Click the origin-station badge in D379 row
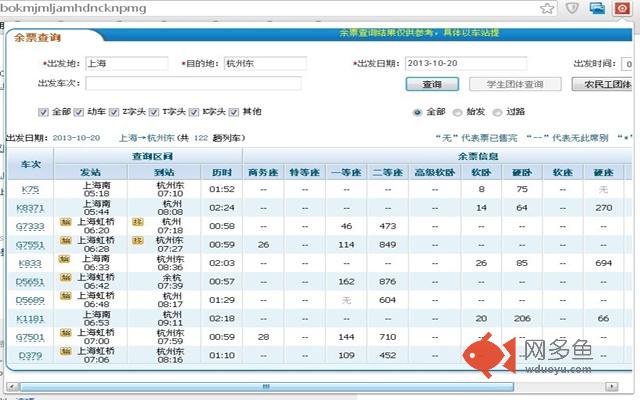The image size is (640, 400). (66, 351)
